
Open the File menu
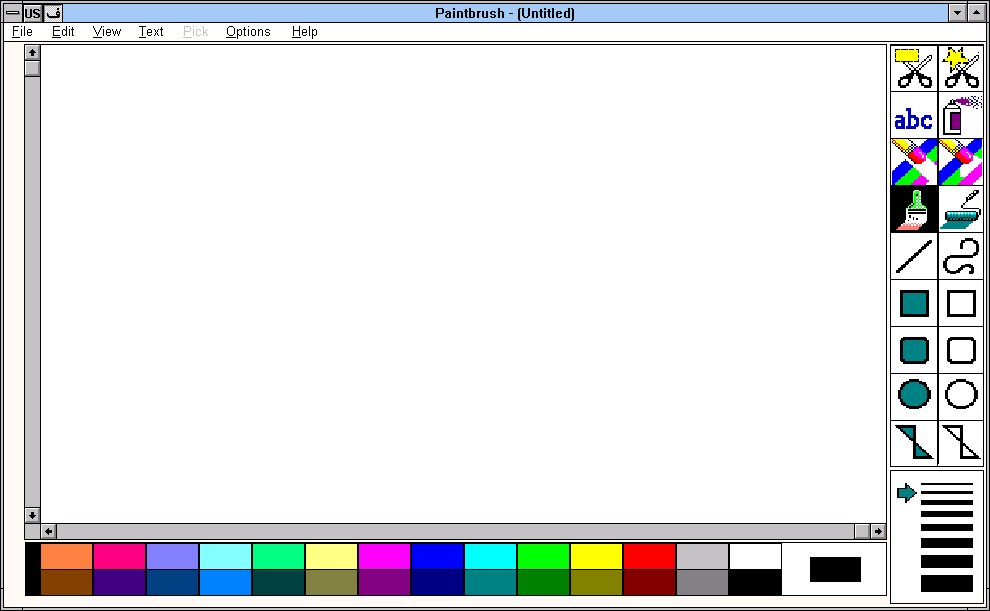pyautogui.click(x=22, y=32)
